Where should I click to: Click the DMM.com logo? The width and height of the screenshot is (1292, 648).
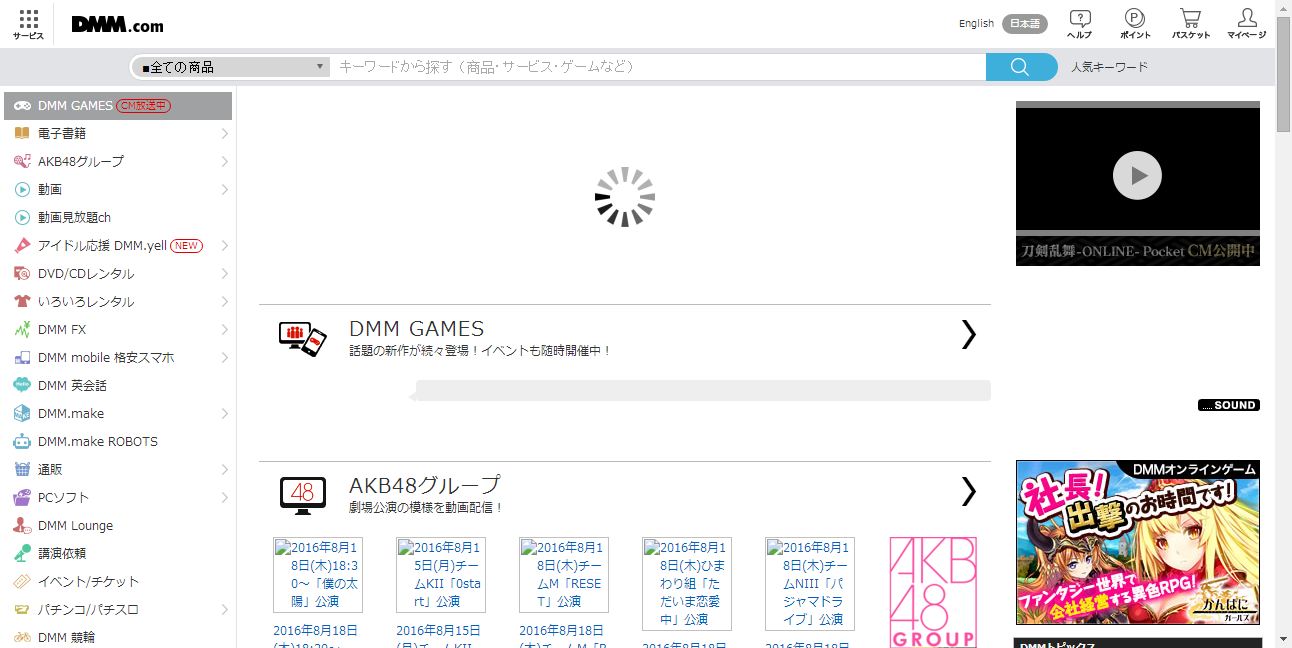click(118, 25)
